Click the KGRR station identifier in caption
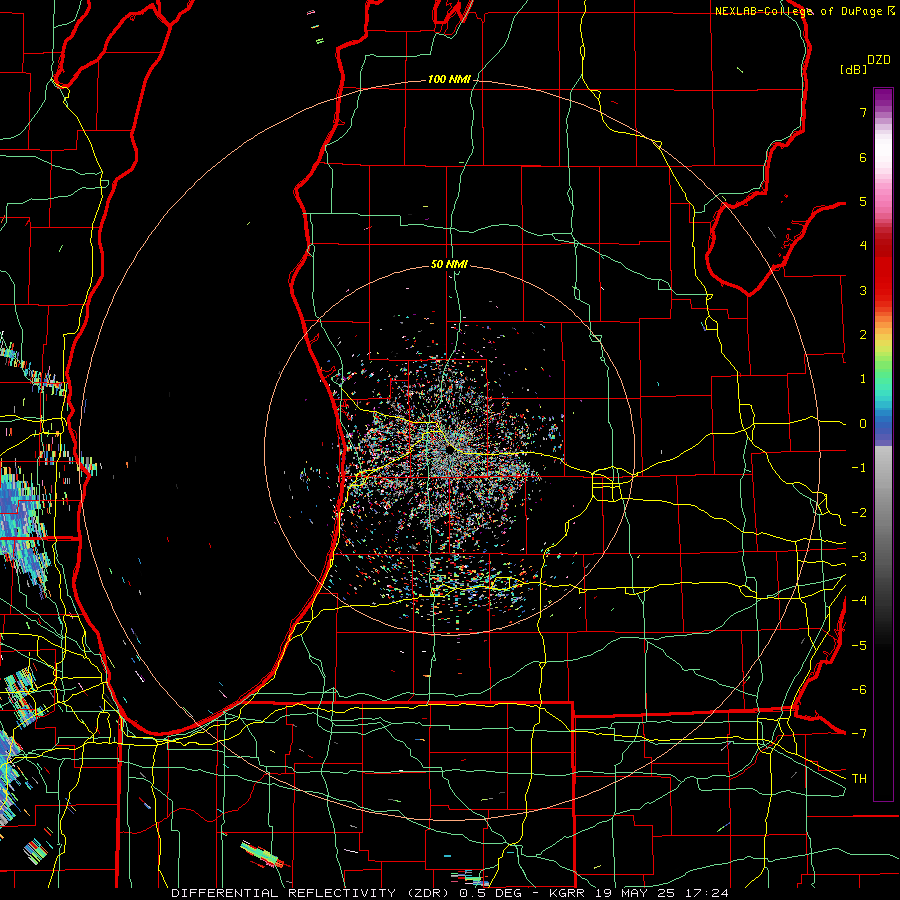The image size is (900, 900). tap(568, 893)
